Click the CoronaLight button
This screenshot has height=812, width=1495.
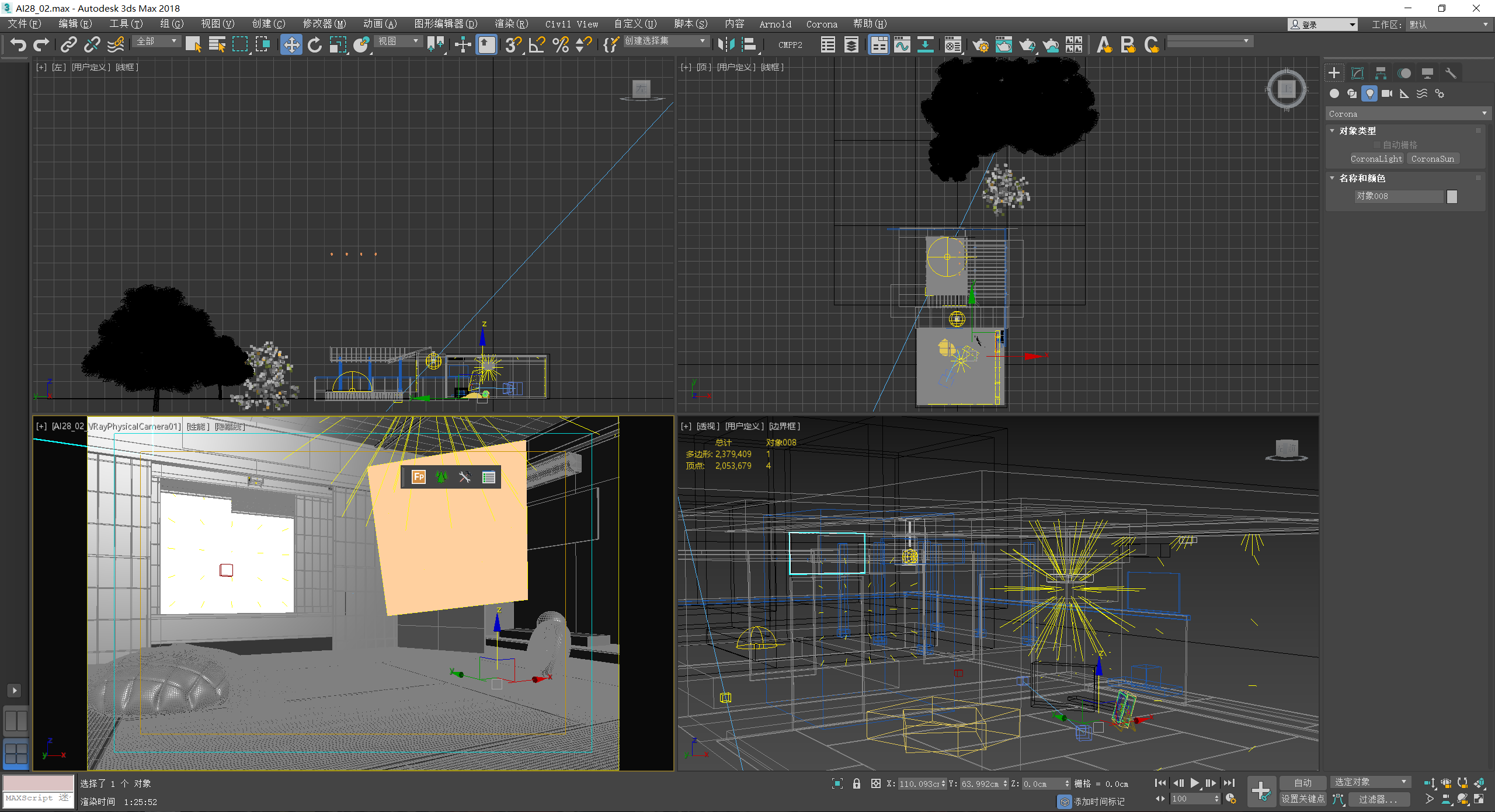[1376, 159]
